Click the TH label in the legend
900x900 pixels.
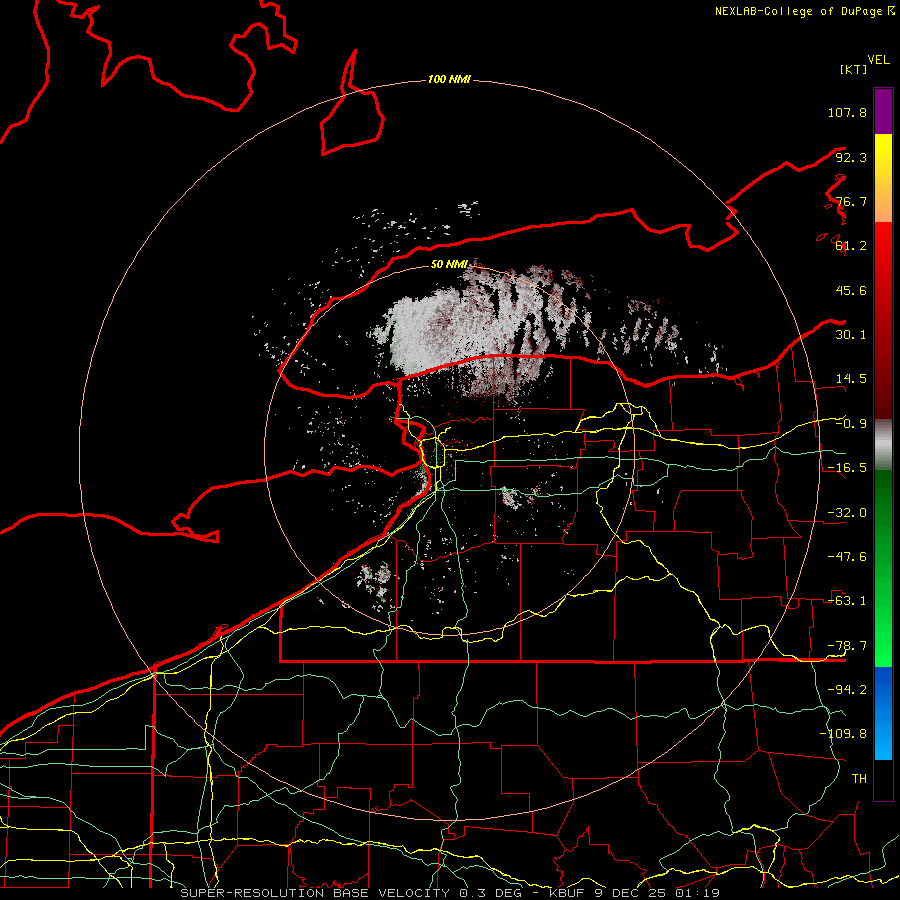click(x=859, y=778)
